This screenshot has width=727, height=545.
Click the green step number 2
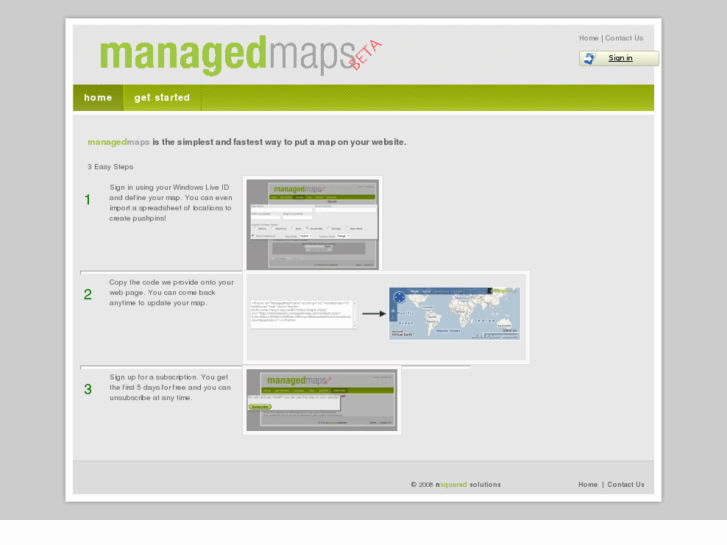88,295
